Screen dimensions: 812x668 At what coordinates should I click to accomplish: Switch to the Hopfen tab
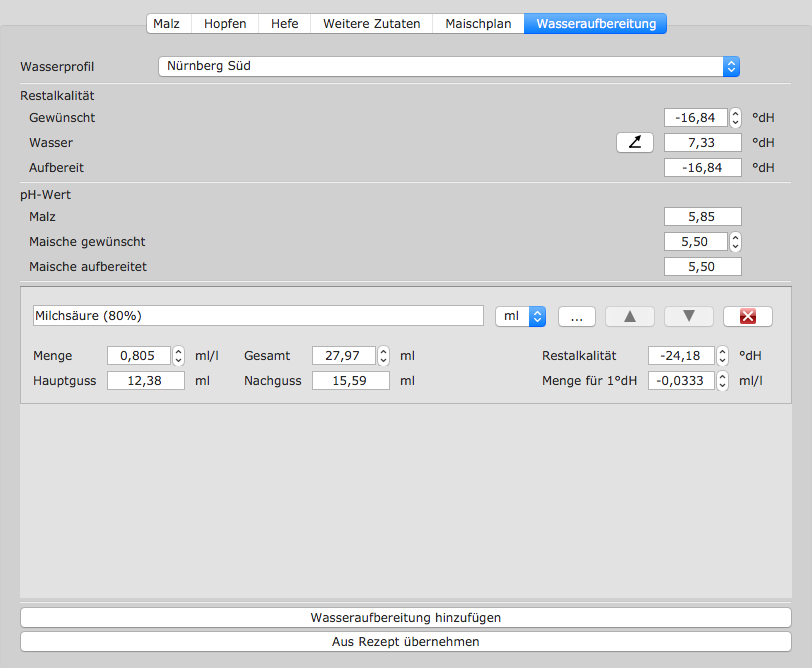(225, 23)
